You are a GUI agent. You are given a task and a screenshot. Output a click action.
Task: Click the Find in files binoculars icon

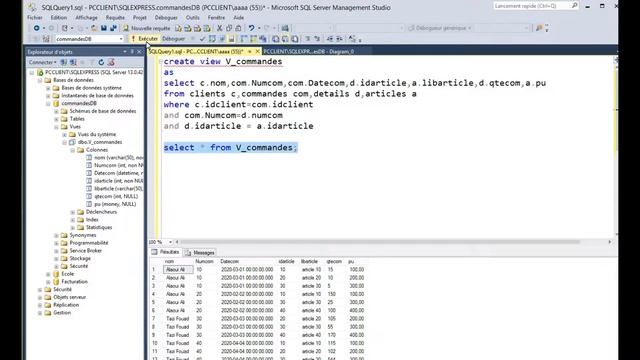coord(539,28)
